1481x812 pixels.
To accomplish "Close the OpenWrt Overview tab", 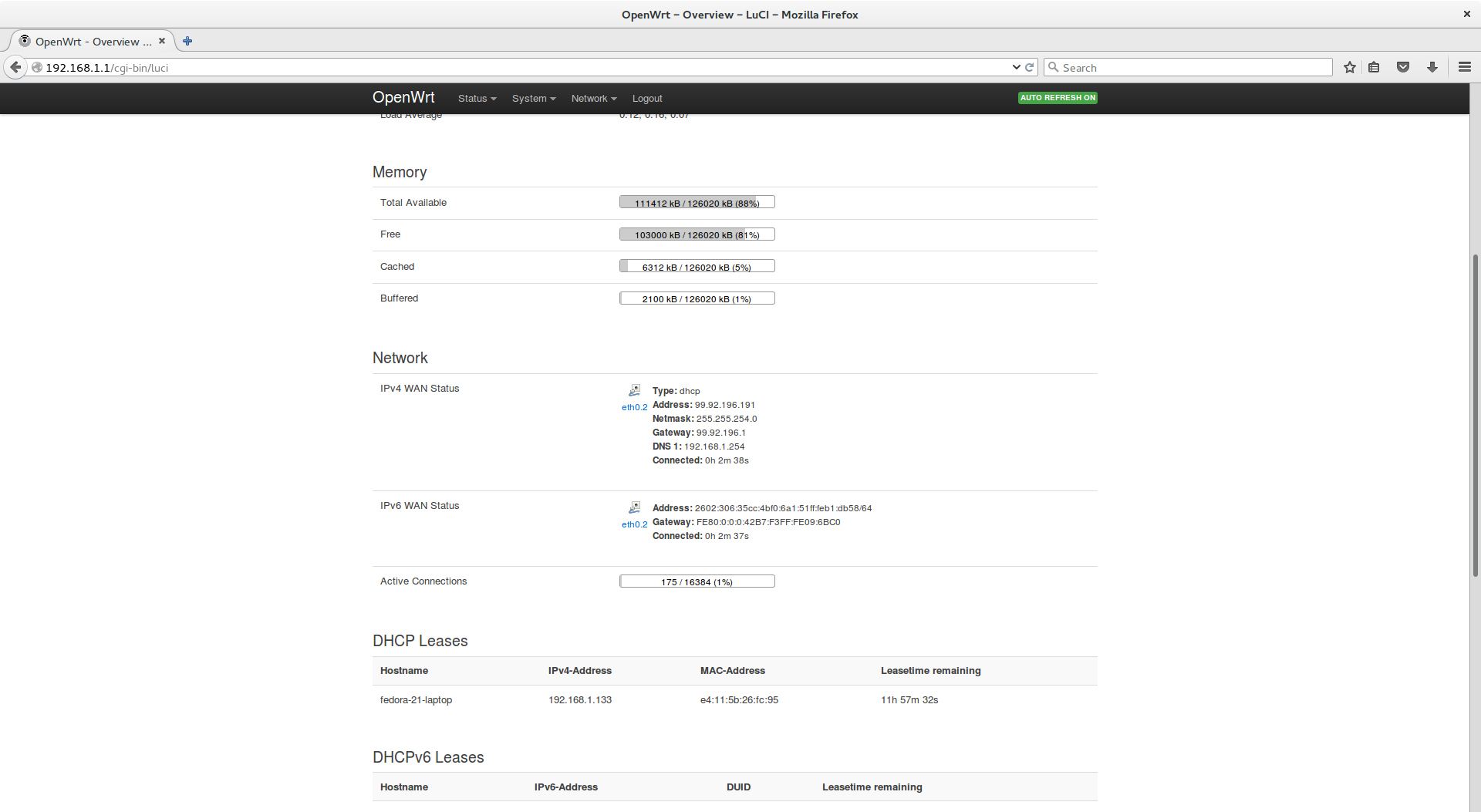I will [162, 41].
